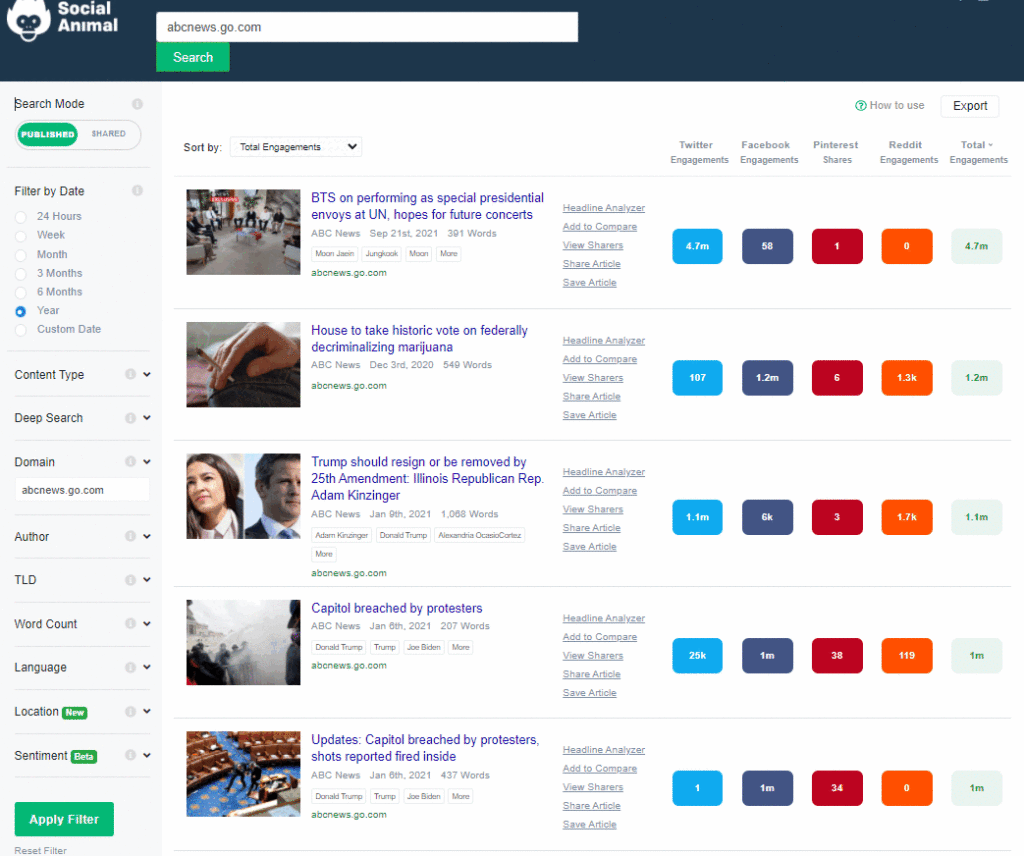
Task: Select the Week date filter
Action: 21,236
